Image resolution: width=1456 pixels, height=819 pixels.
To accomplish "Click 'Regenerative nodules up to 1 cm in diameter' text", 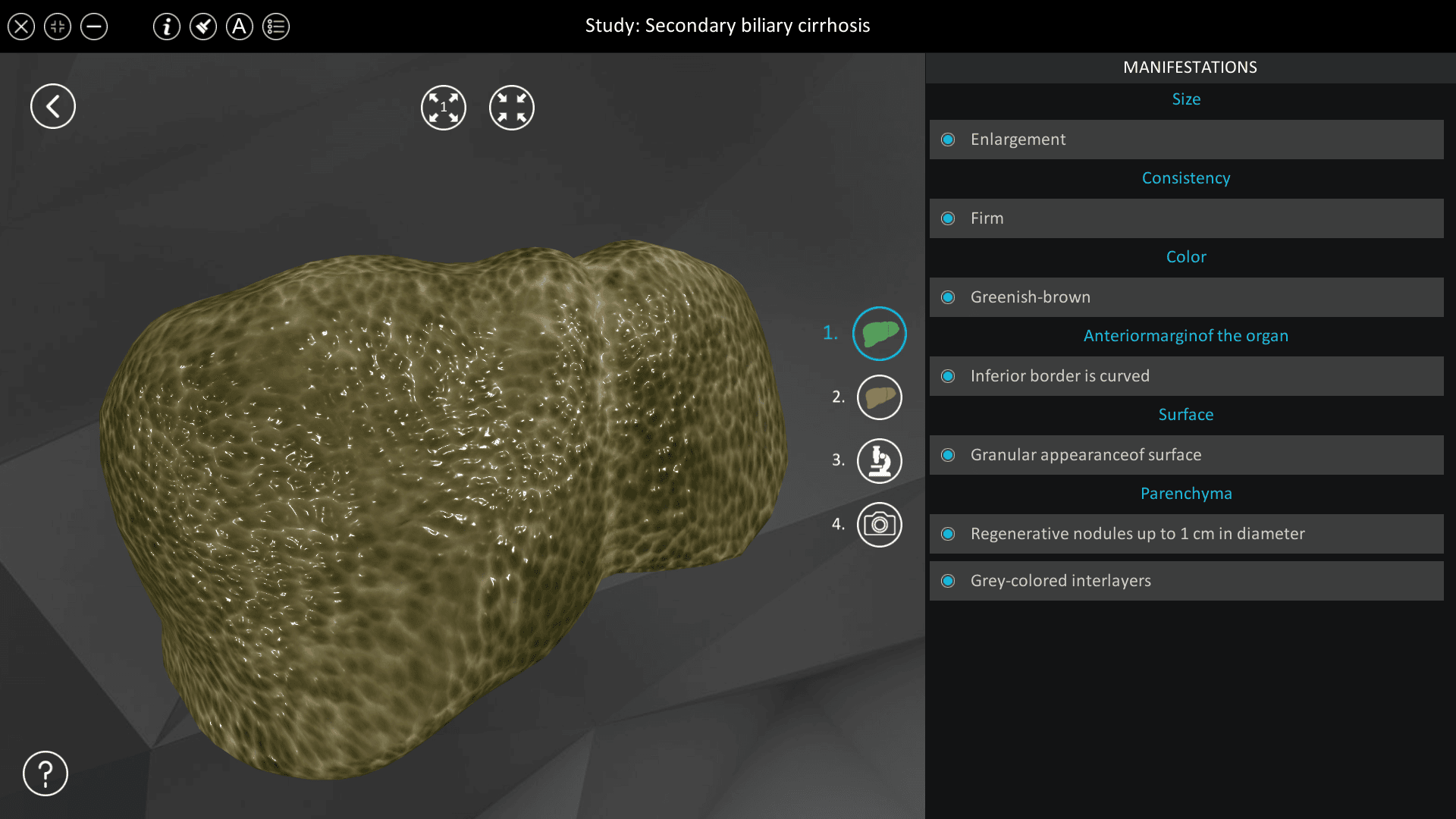I will point(1137,534).
